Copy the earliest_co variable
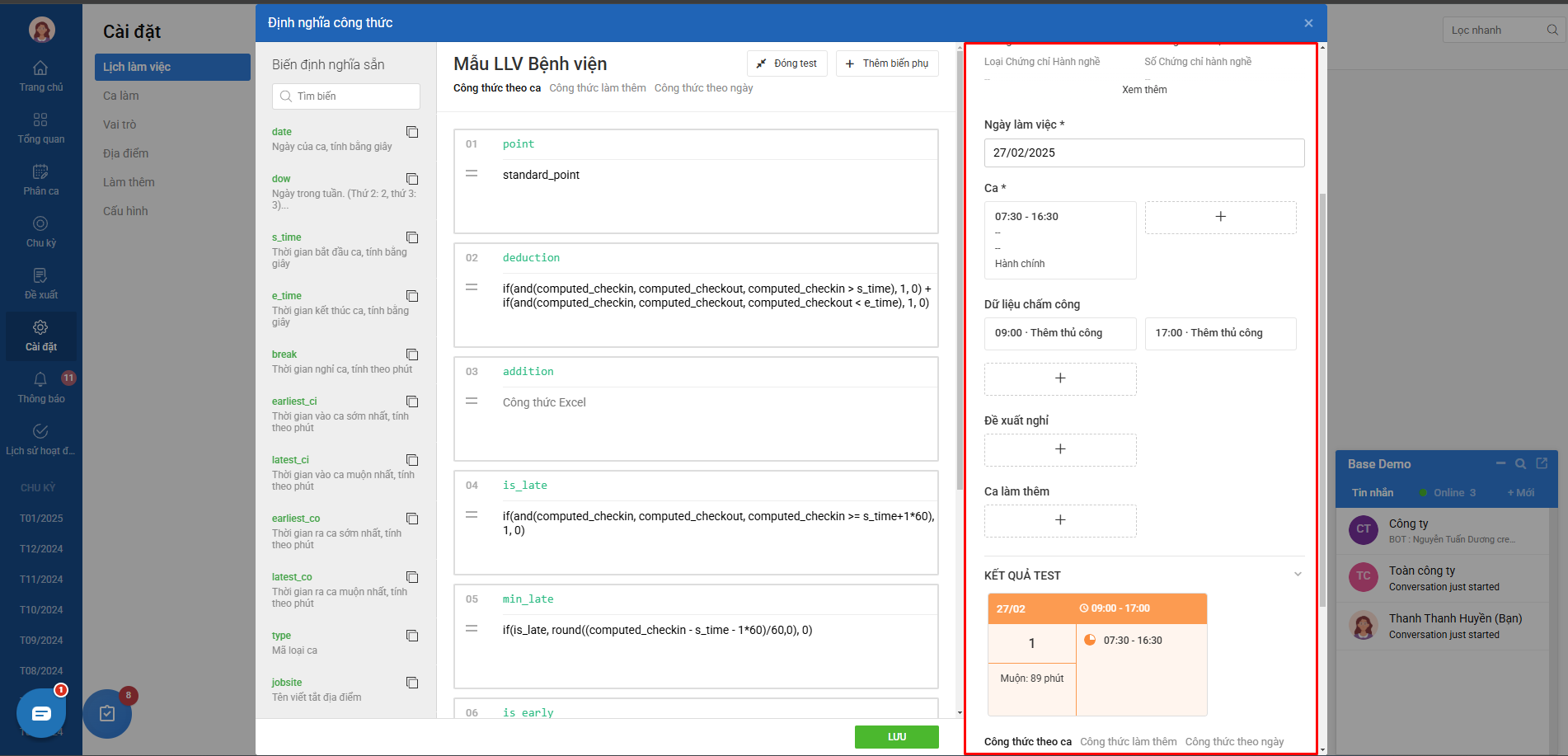 coord(412,519)
